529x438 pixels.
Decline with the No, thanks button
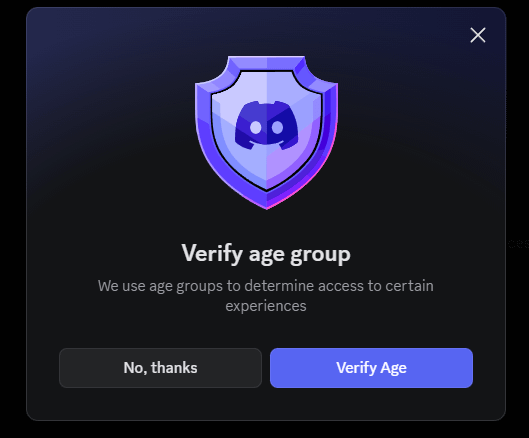point(160,368)
